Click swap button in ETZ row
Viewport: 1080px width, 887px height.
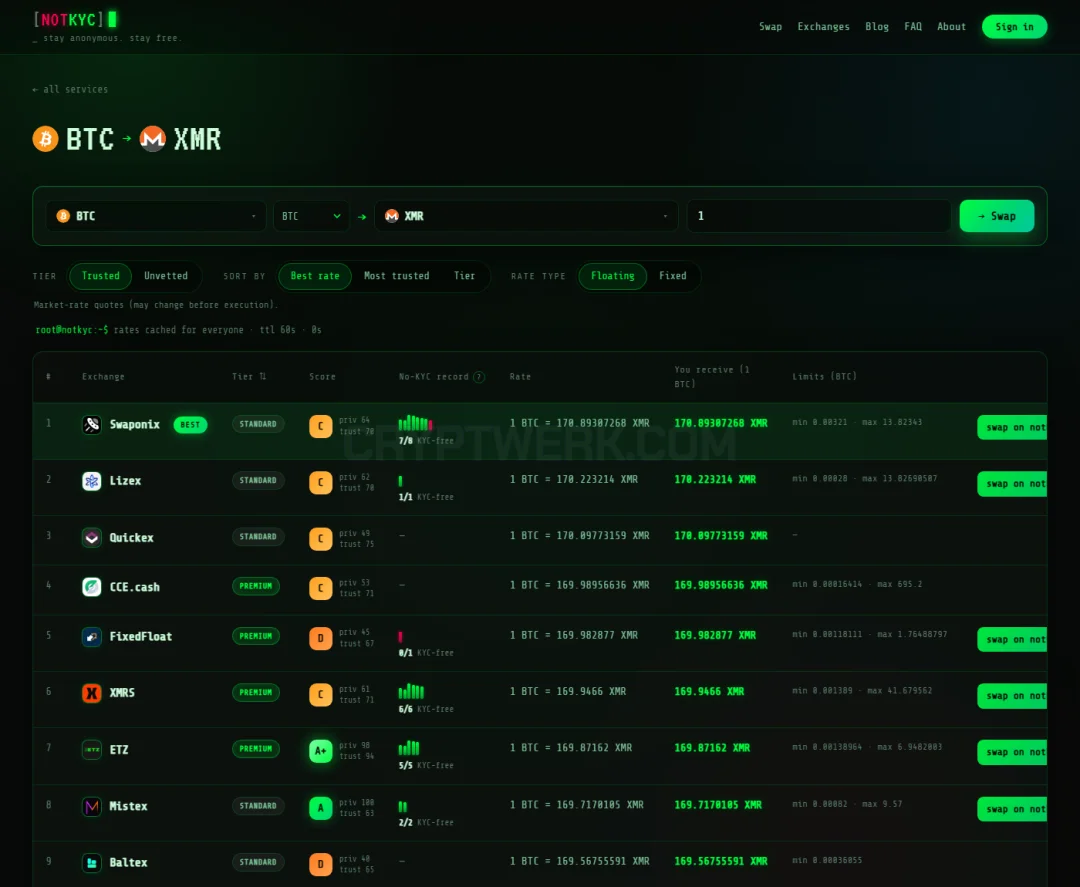(1012, 753)
